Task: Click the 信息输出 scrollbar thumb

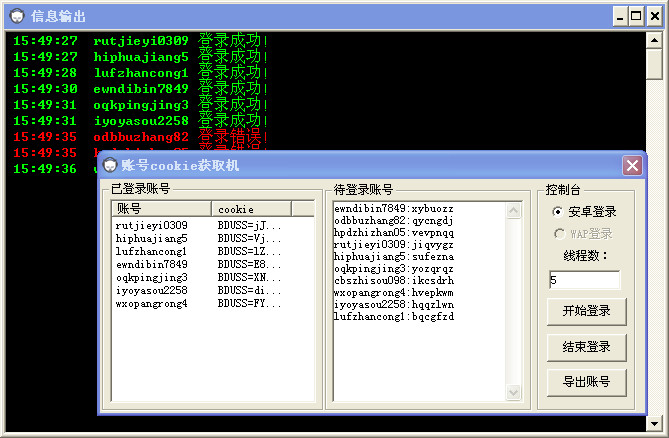Action: click(654, 64)
